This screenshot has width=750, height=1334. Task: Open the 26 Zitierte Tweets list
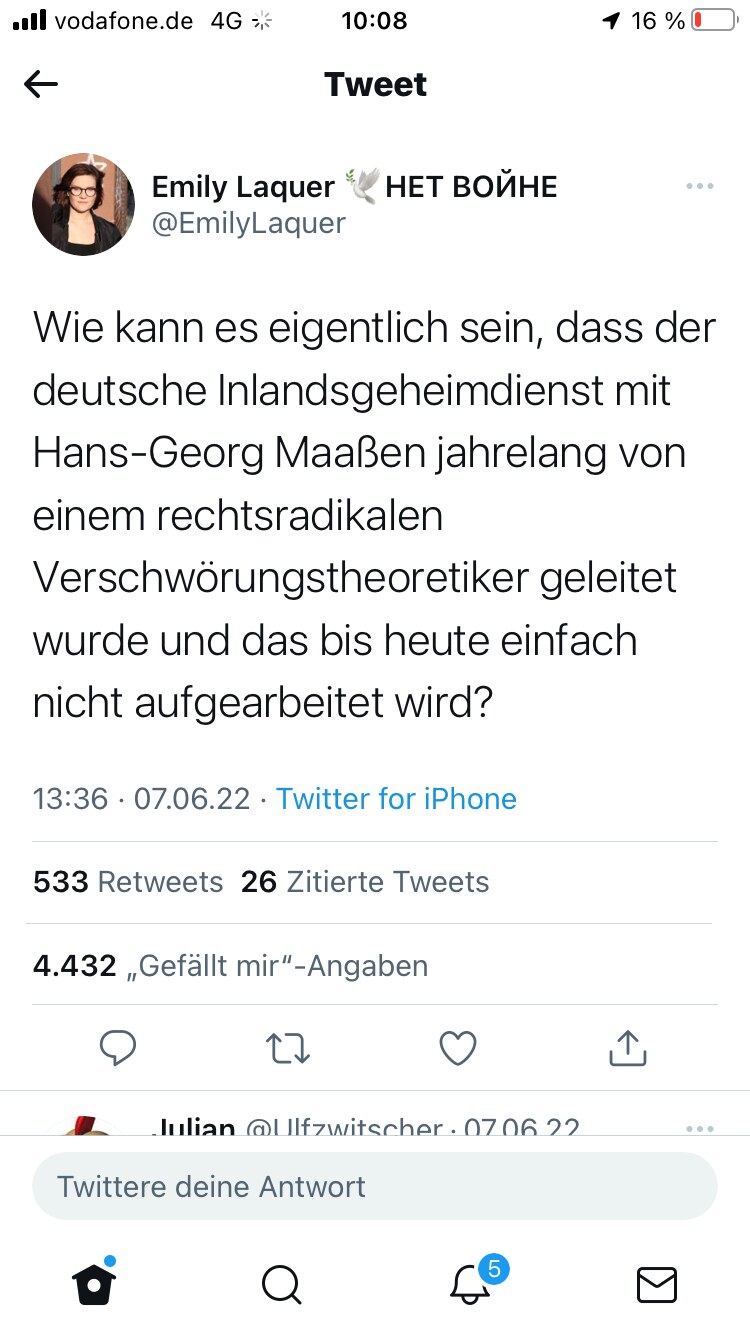coord(364,882)
